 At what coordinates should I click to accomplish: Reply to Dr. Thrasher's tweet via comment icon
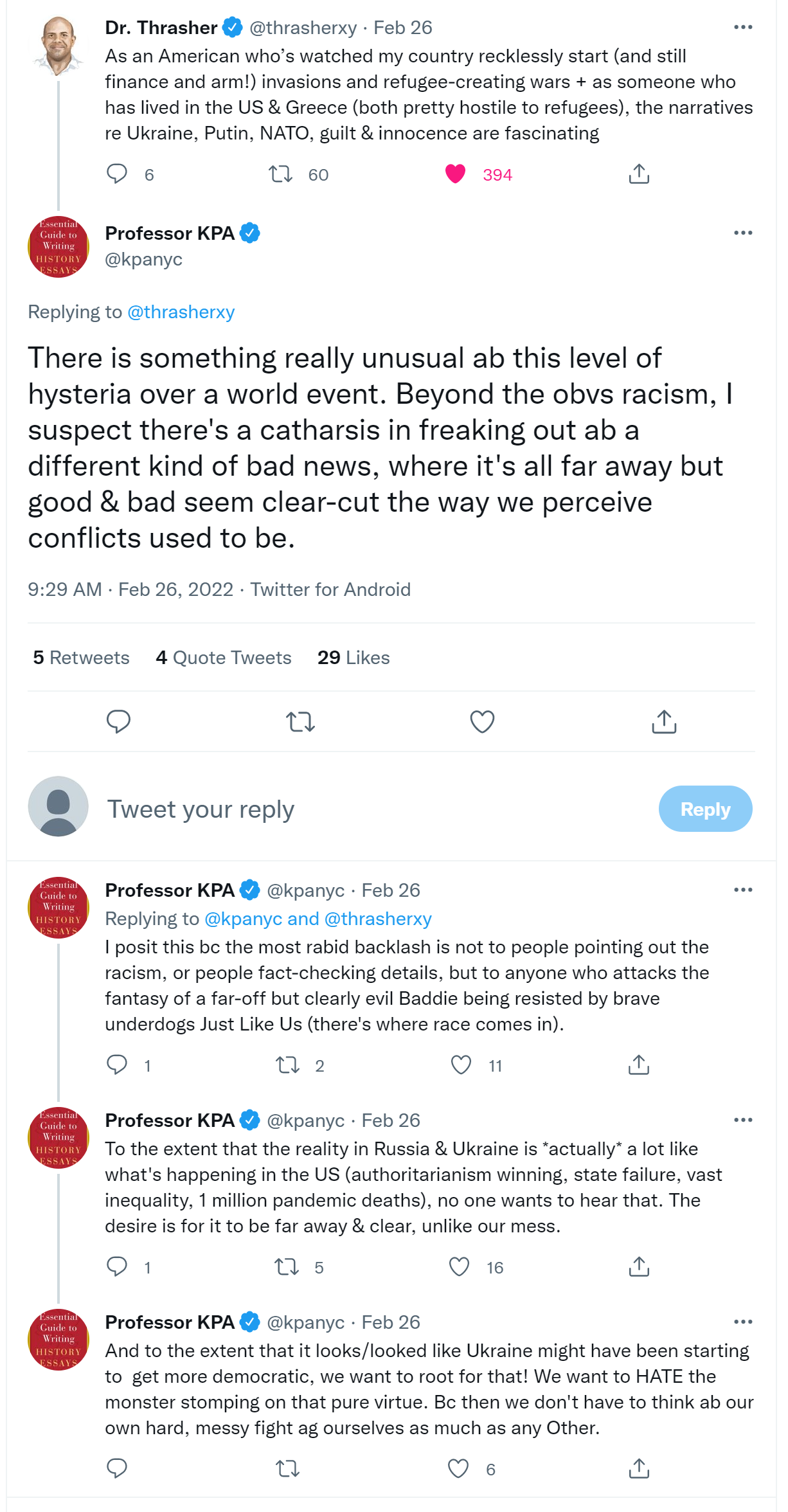[117, 174]
